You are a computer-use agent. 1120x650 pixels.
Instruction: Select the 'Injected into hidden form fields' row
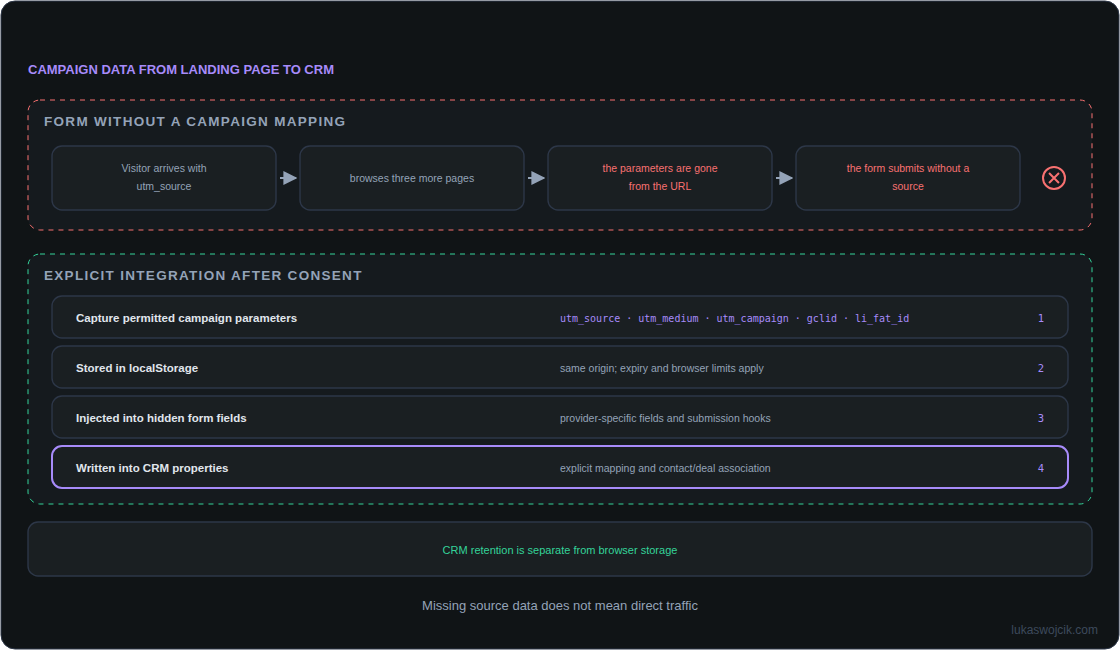click(560, 417)
